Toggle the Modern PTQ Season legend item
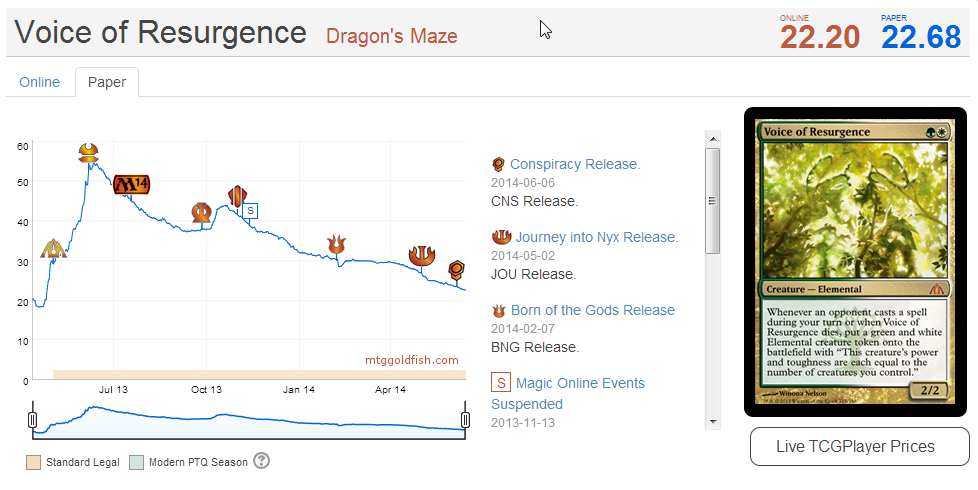Viewport: 978px width, 490px height. click(x=189, y=462)
